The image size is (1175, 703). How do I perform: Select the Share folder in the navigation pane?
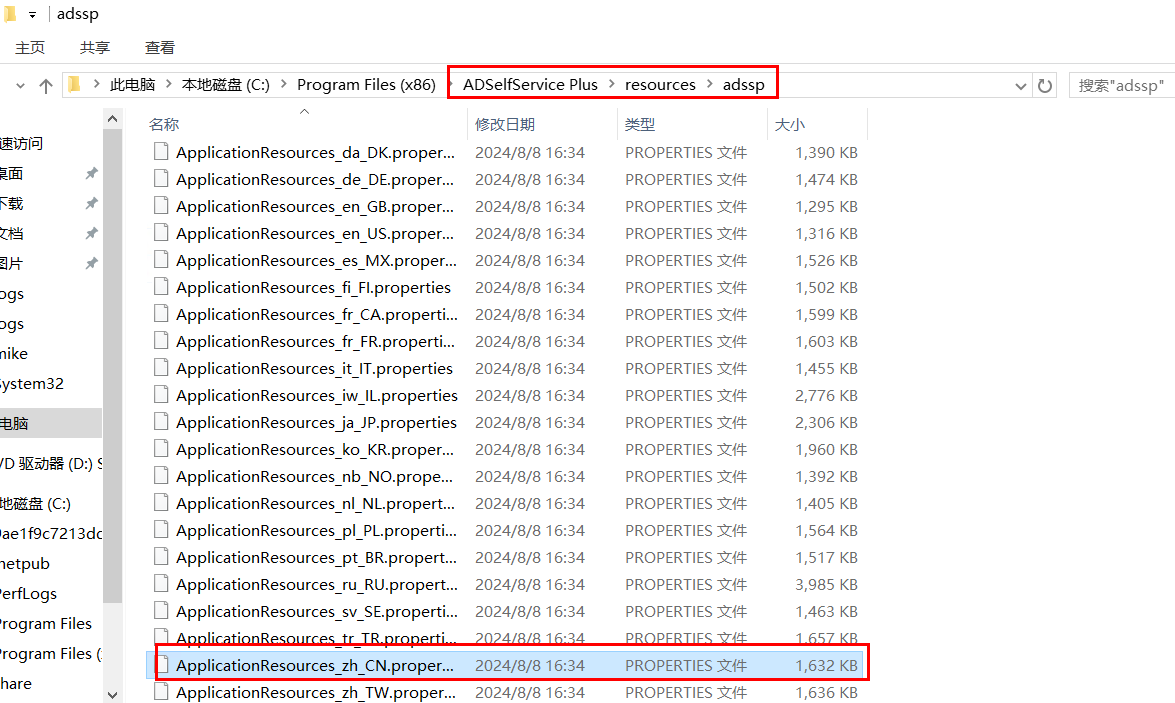coord(16,684)
